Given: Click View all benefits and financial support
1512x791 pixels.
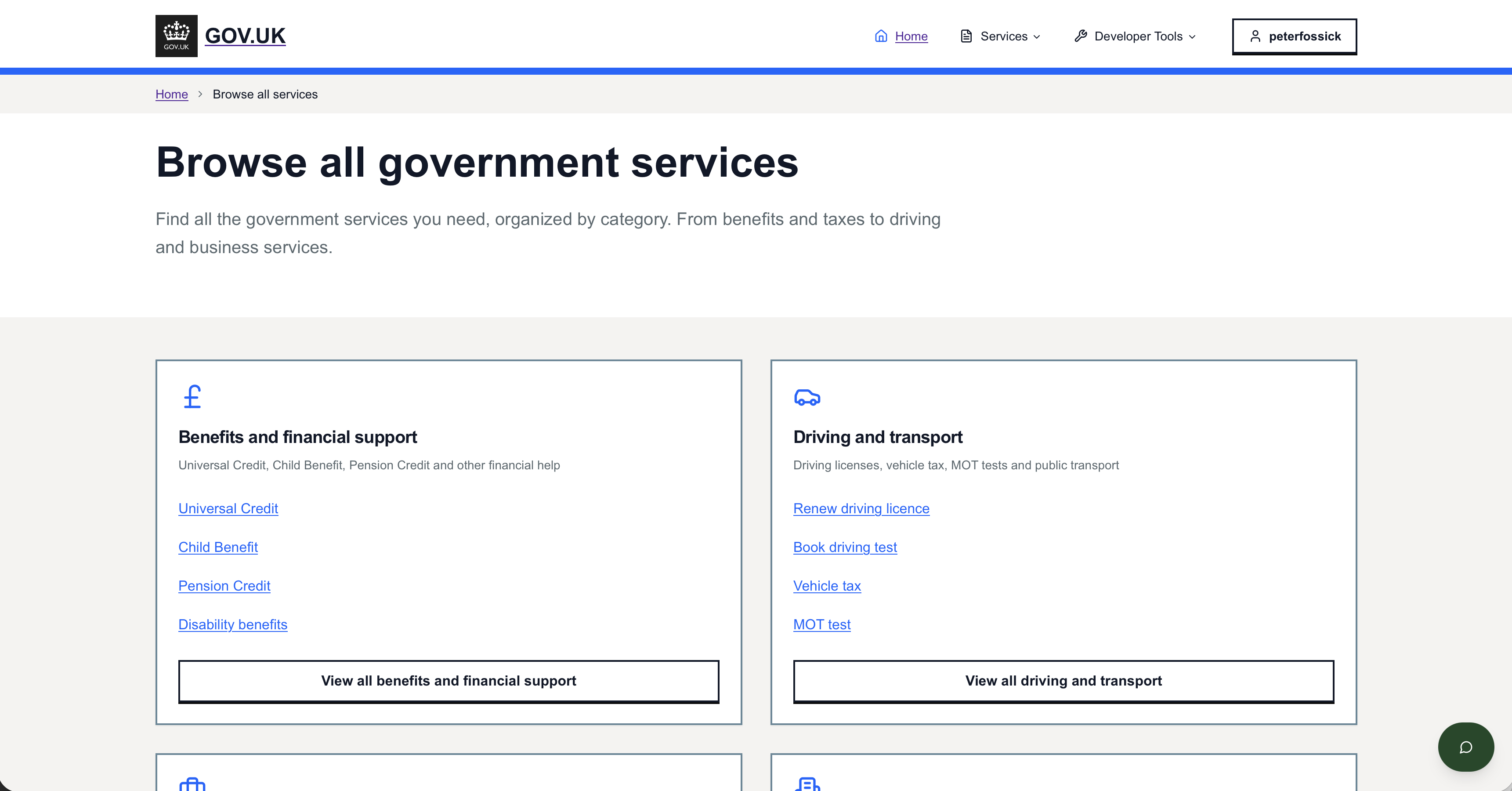Looking at the screenshot, I should click(449, 681).
